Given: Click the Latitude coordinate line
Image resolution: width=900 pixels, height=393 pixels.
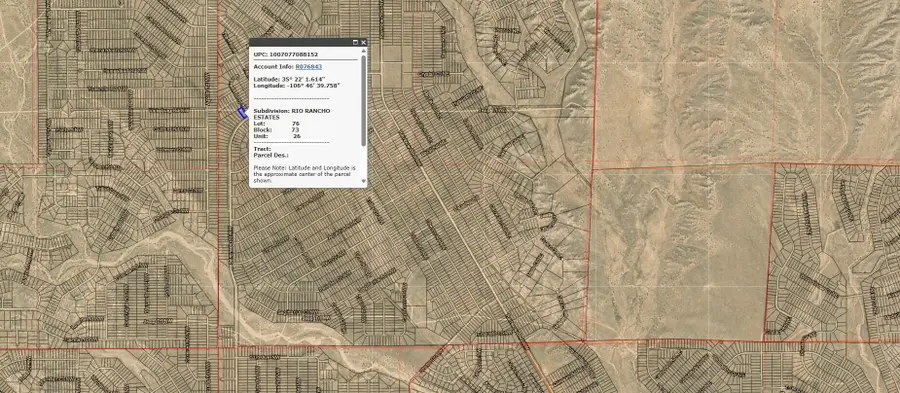Looking at the screenshot, I should click(x=289, y=79).
